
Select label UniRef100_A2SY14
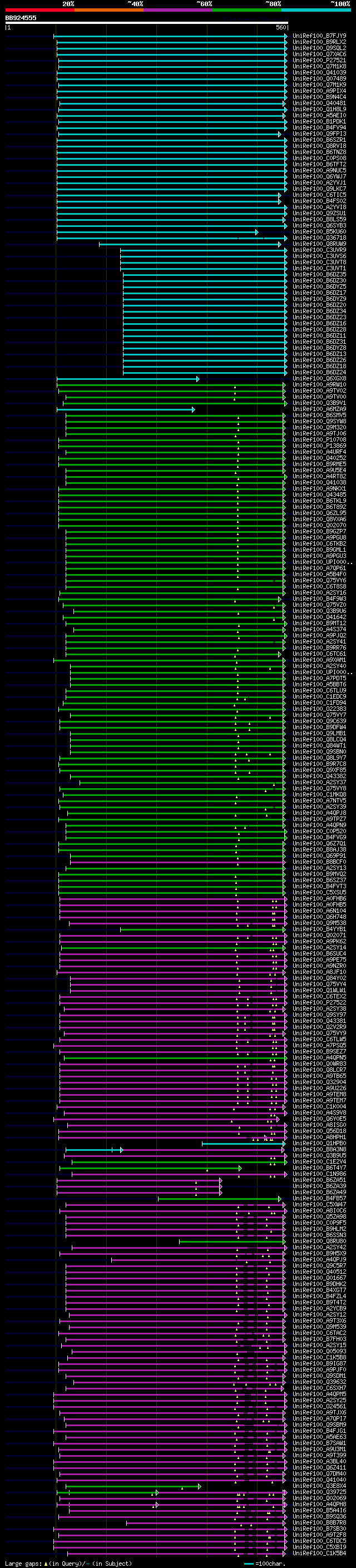pyautogui.click(x=319, y=948)
